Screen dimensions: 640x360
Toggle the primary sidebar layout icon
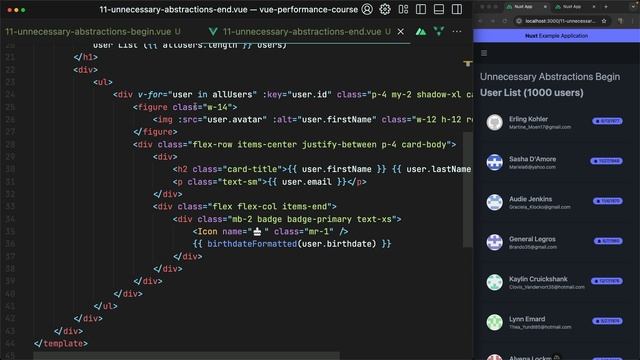coord(421,9)
